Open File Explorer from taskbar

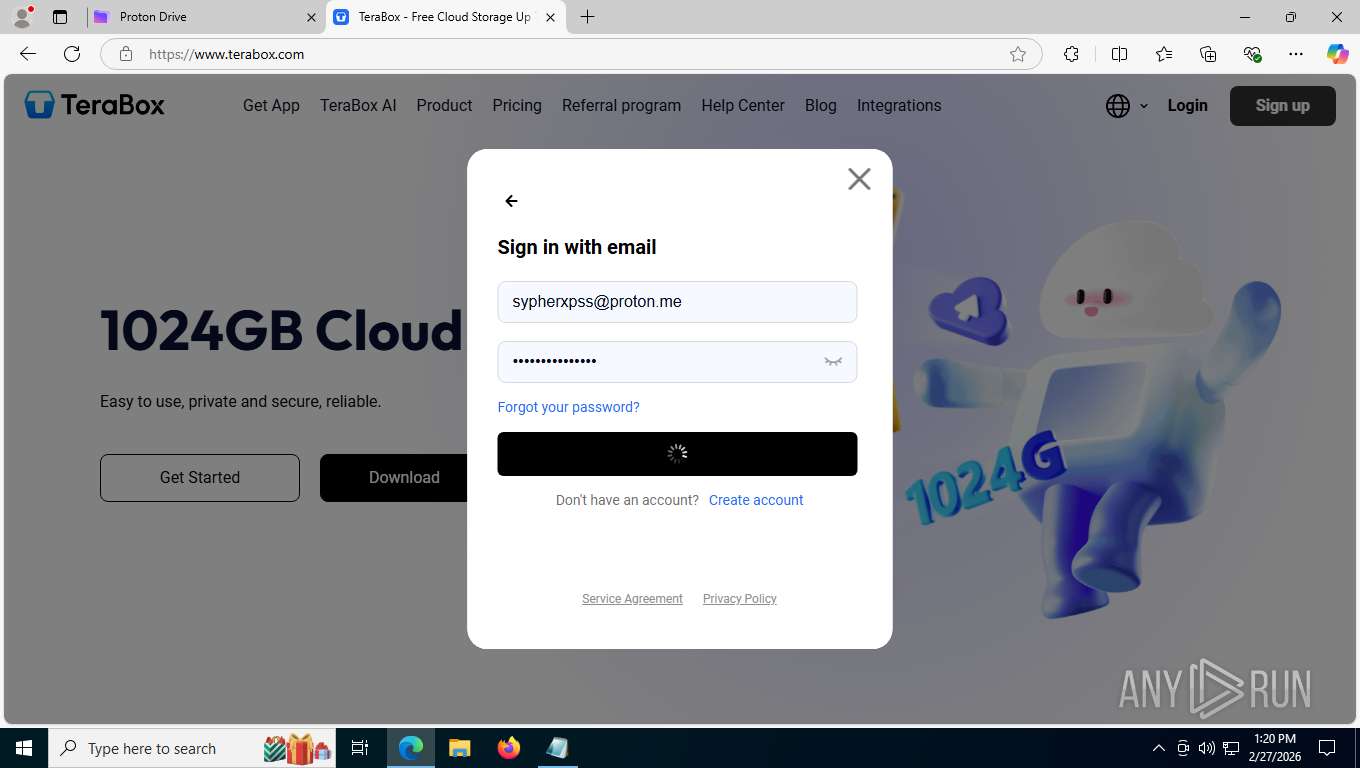(x=459, y=748)
